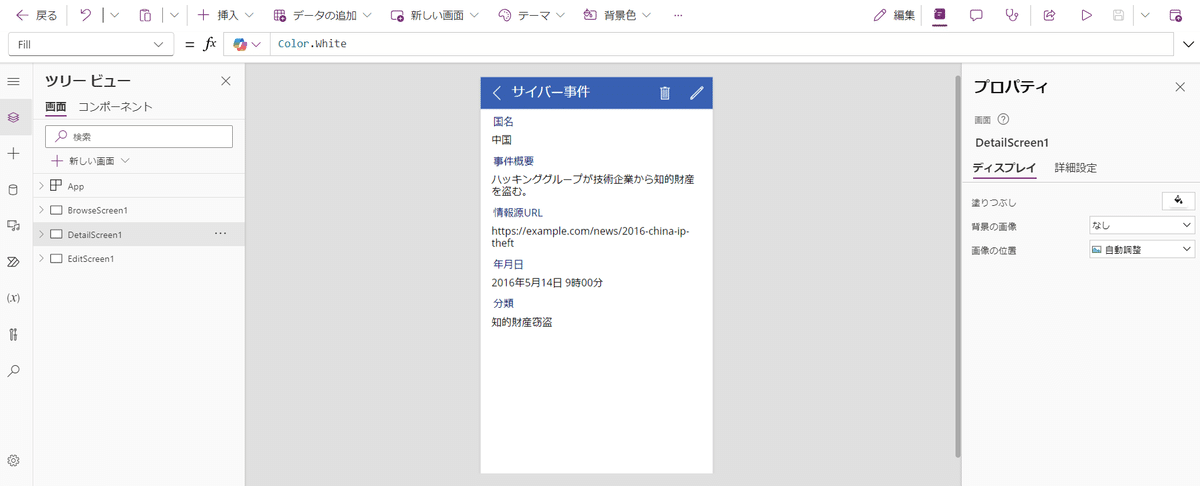Expand the App tree node
1200x486 pixels.
point(41,186)
